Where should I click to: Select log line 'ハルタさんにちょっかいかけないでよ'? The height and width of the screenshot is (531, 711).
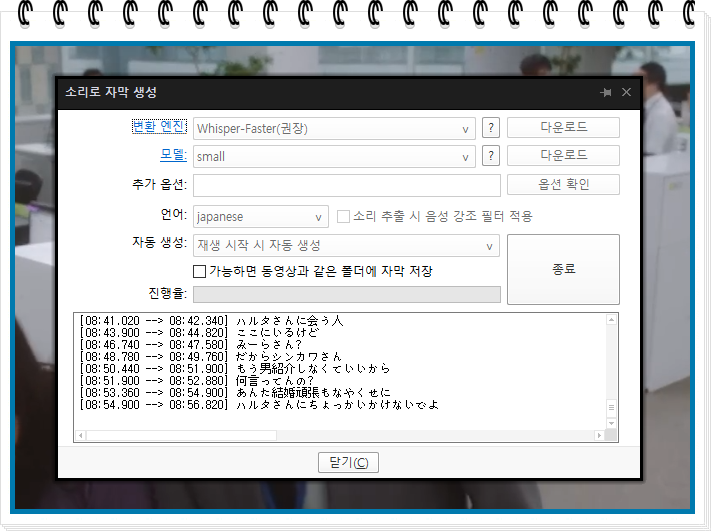259,404
